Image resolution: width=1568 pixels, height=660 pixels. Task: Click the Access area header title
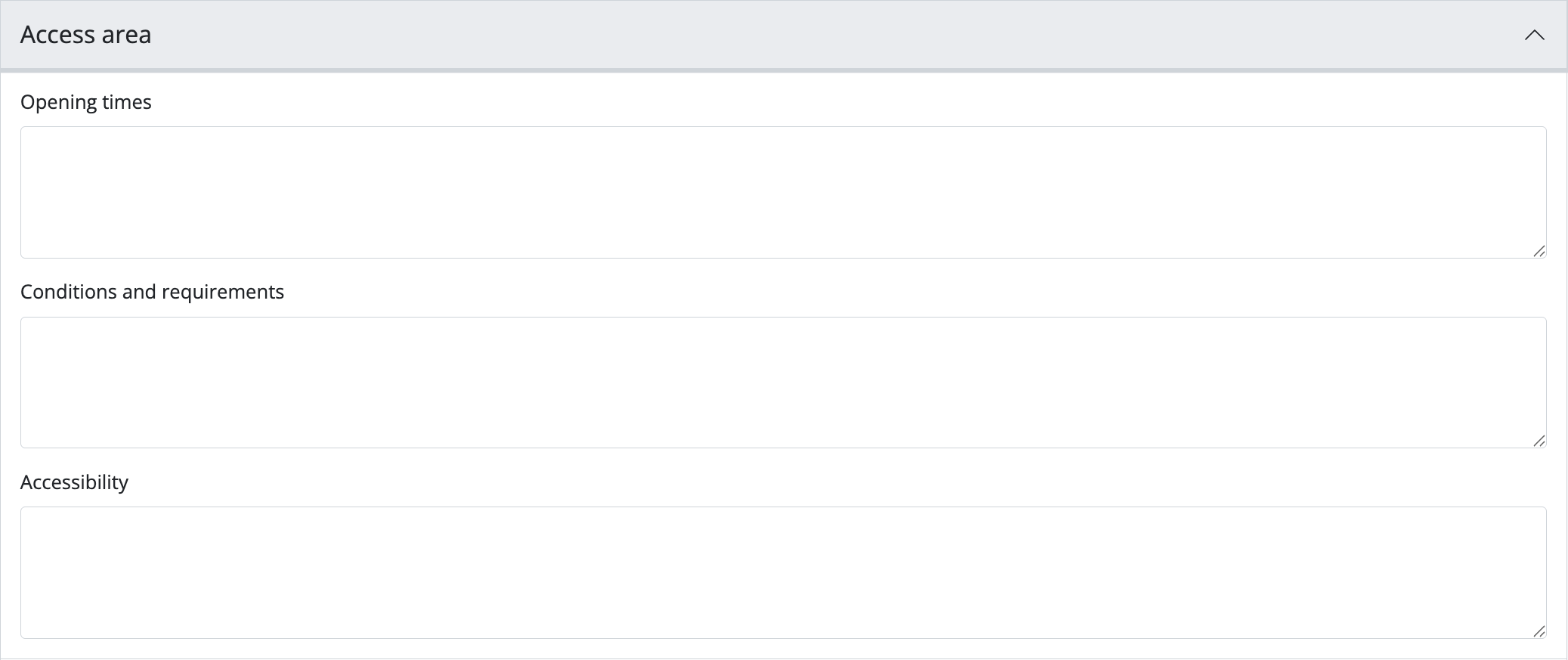coord(85,35)
